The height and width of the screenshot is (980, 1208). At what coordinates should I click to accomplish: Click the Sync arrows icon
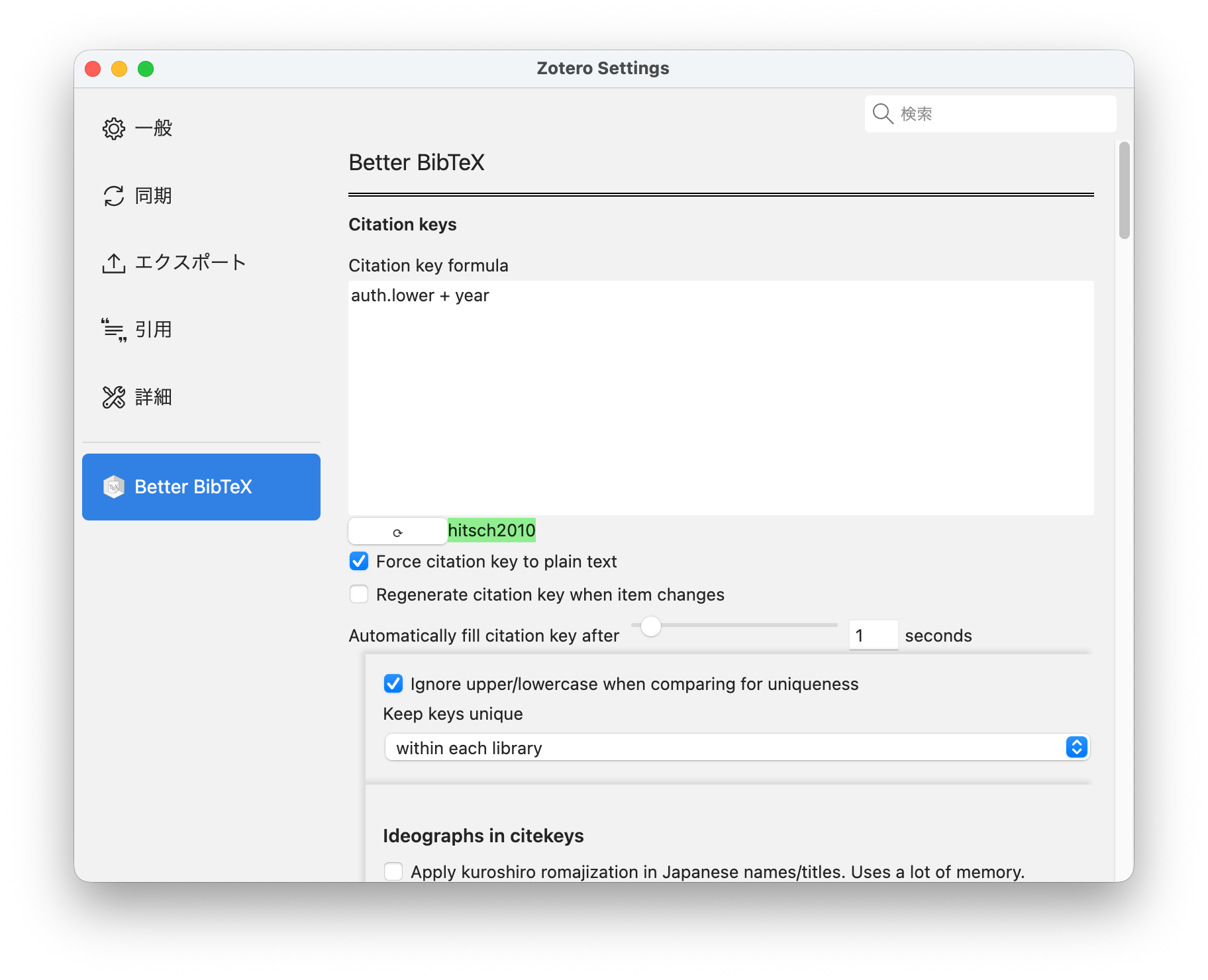(x=113, y=196)
